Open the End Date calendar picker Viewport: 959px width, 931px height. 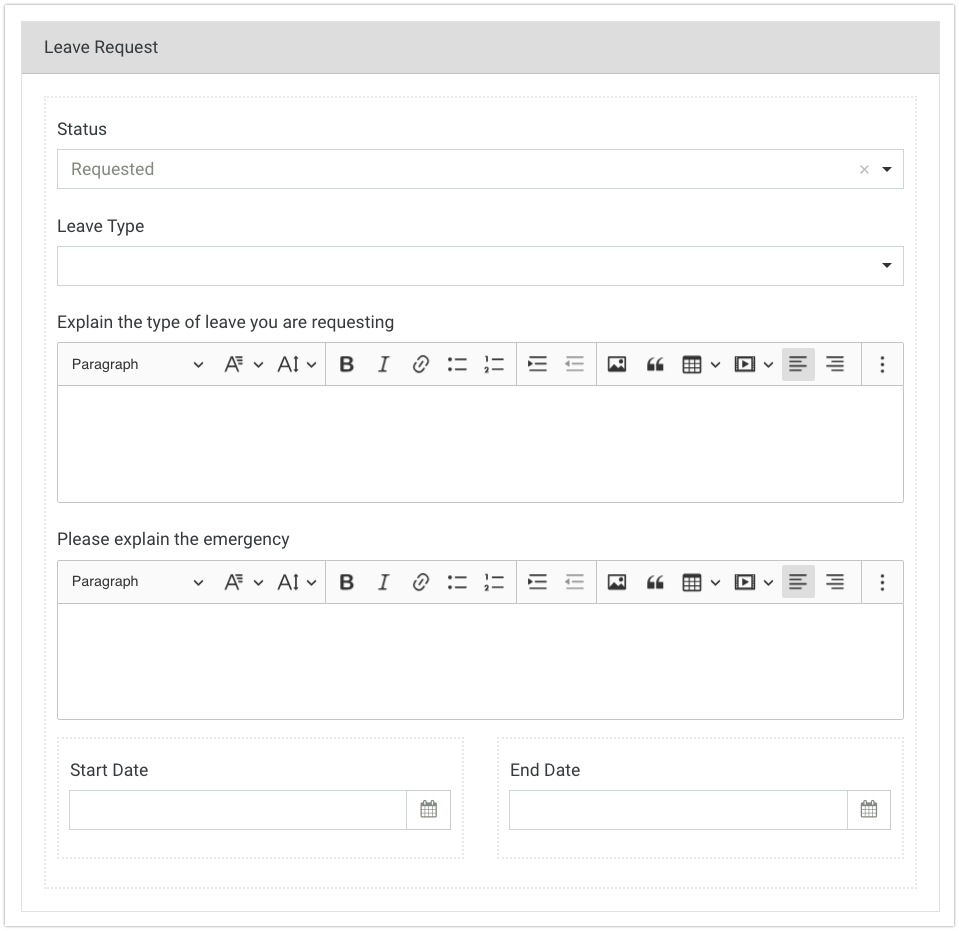[x=869, y=810]
